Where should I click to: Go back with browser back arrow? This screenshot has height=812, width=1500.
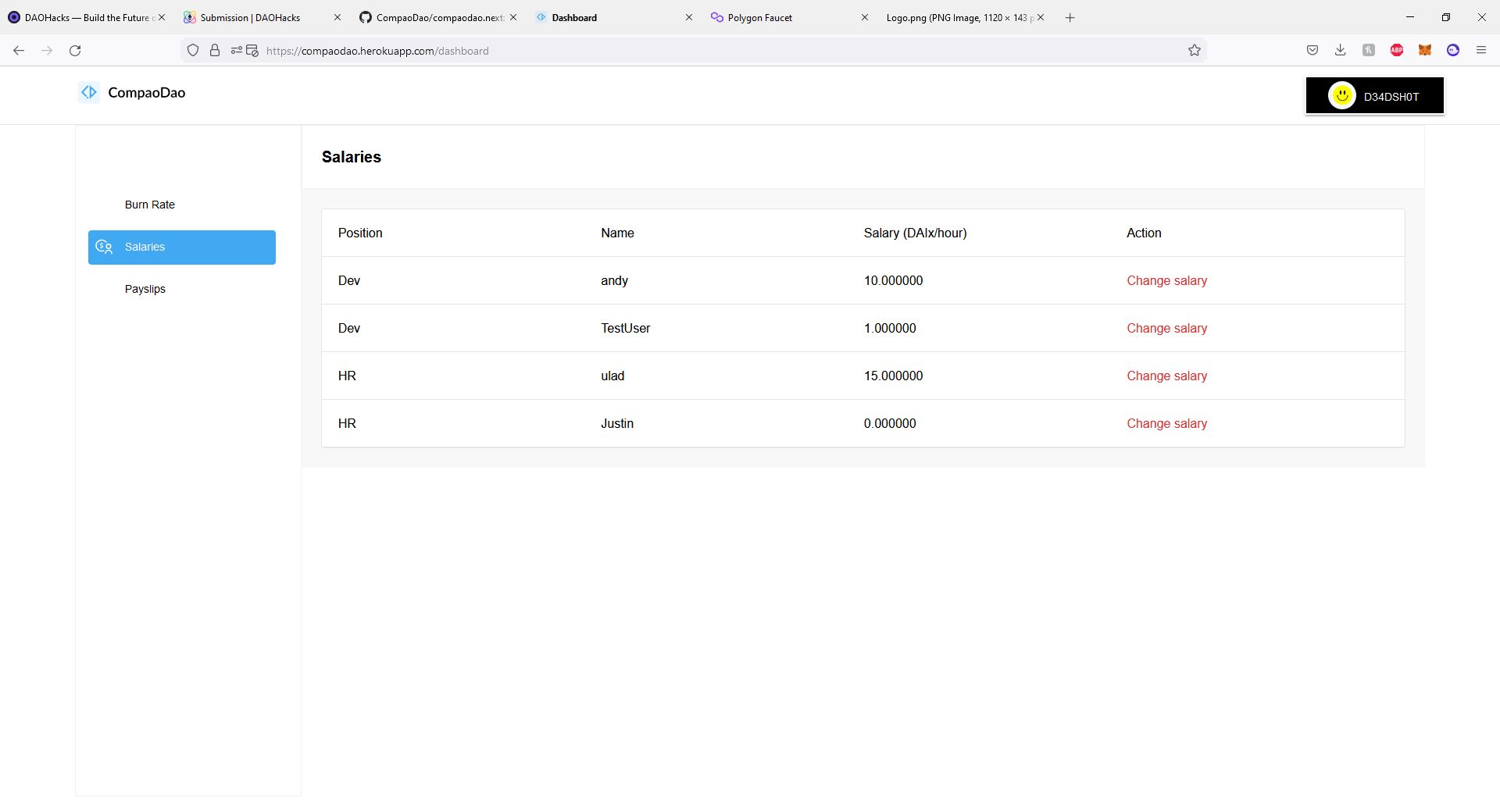click(x=19, y=51)
